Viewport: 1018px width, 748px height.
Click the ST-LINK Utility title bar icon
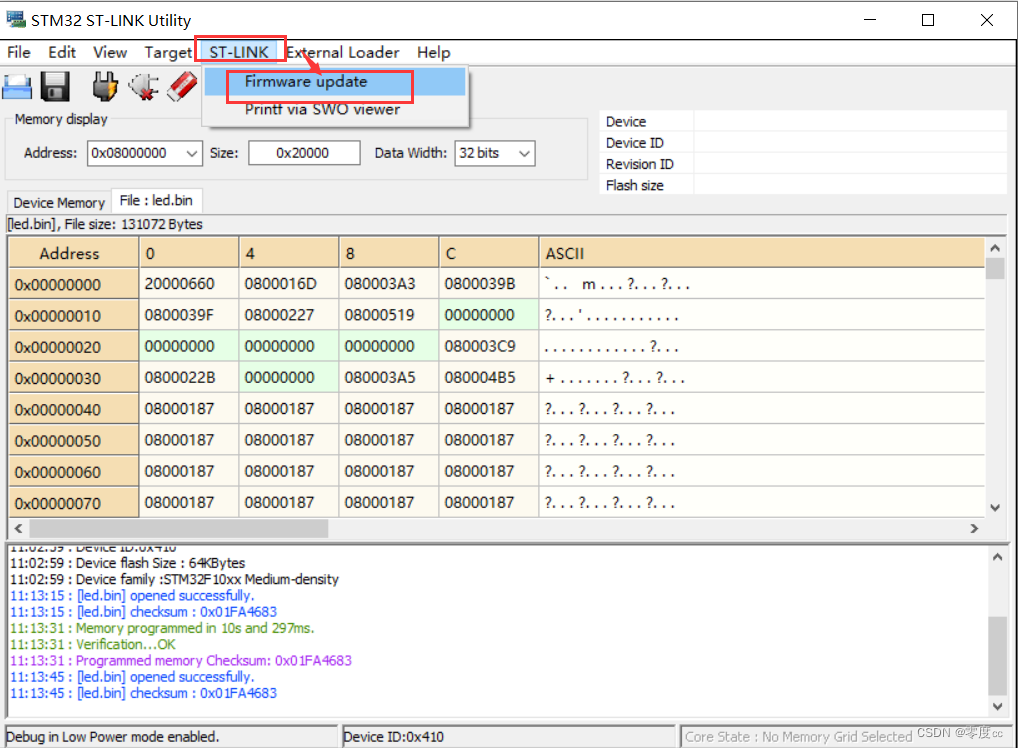point(14,18)
